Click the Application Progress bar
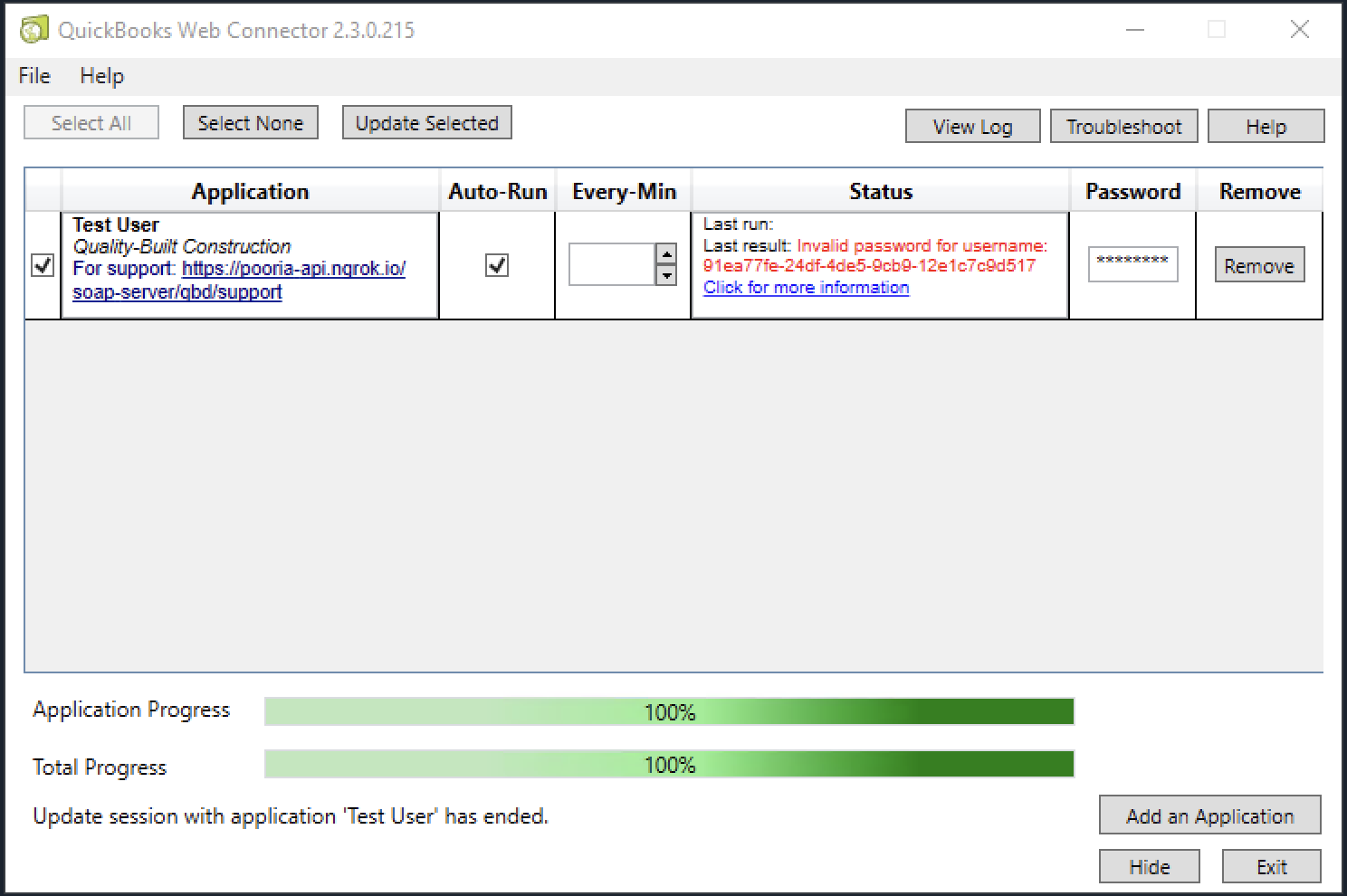The image size is (1347, 896). click(x=669, y=712)
